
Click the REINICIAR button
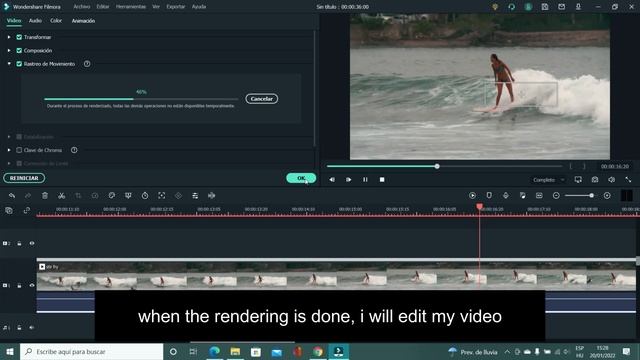[24, 178]
